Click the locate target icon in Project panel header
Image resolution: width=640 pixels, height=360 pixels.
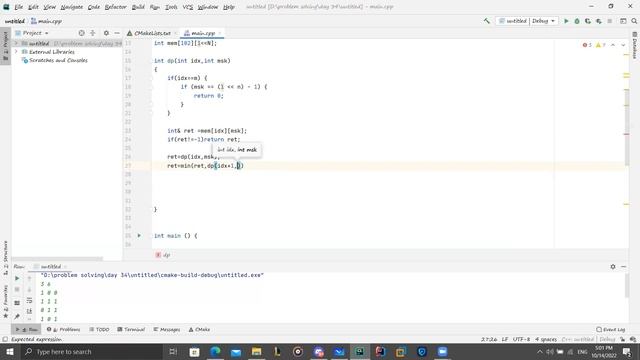(x=81, y=33)
